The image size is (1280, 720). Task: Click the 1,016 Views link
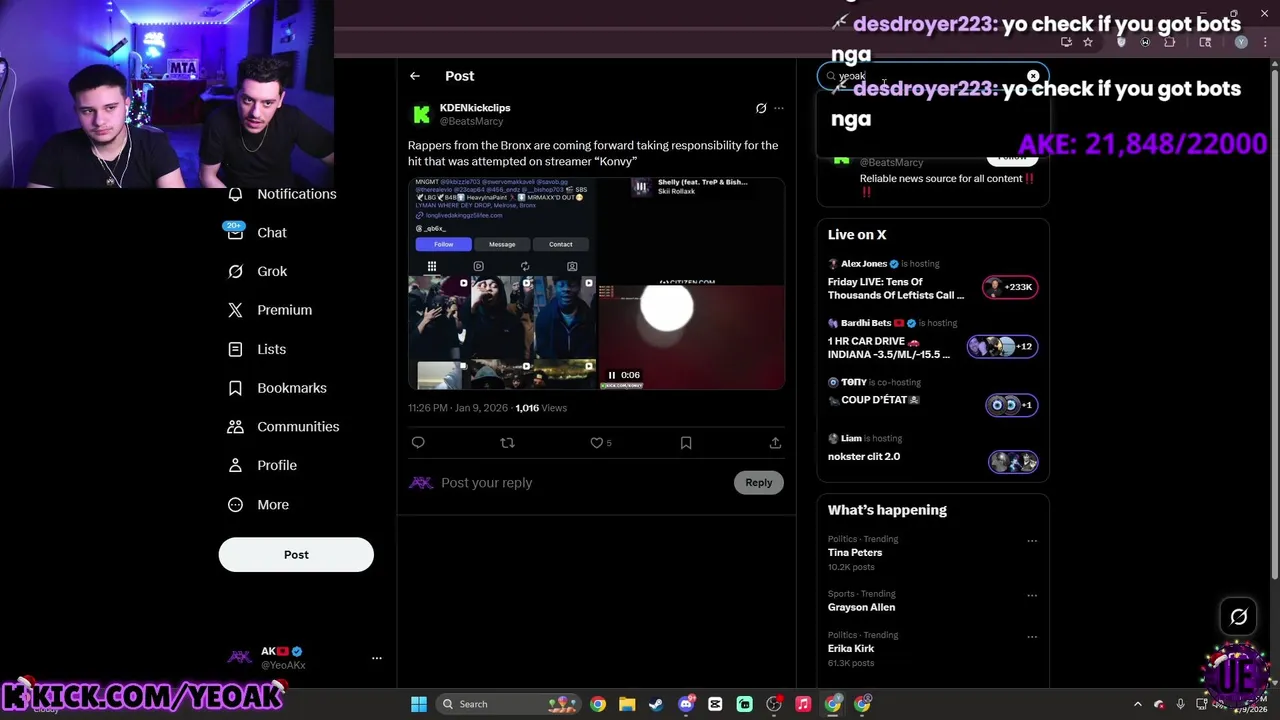[x=541, y=408]
